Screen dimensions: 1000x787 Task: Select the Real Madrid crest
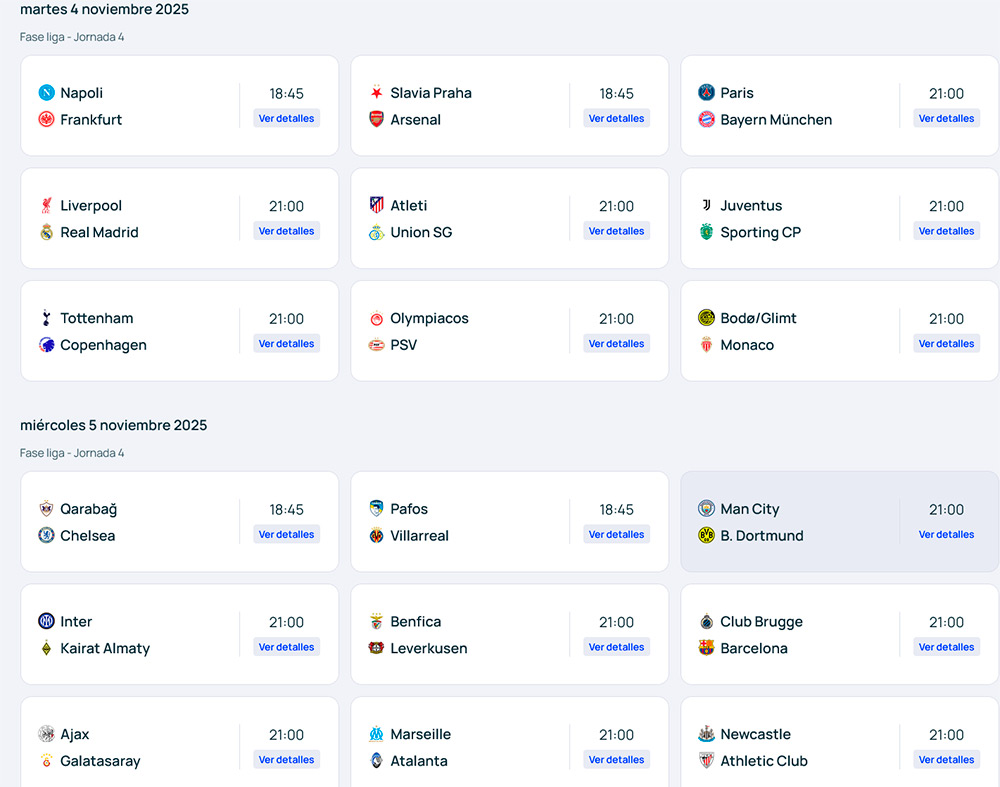(45, 232)
